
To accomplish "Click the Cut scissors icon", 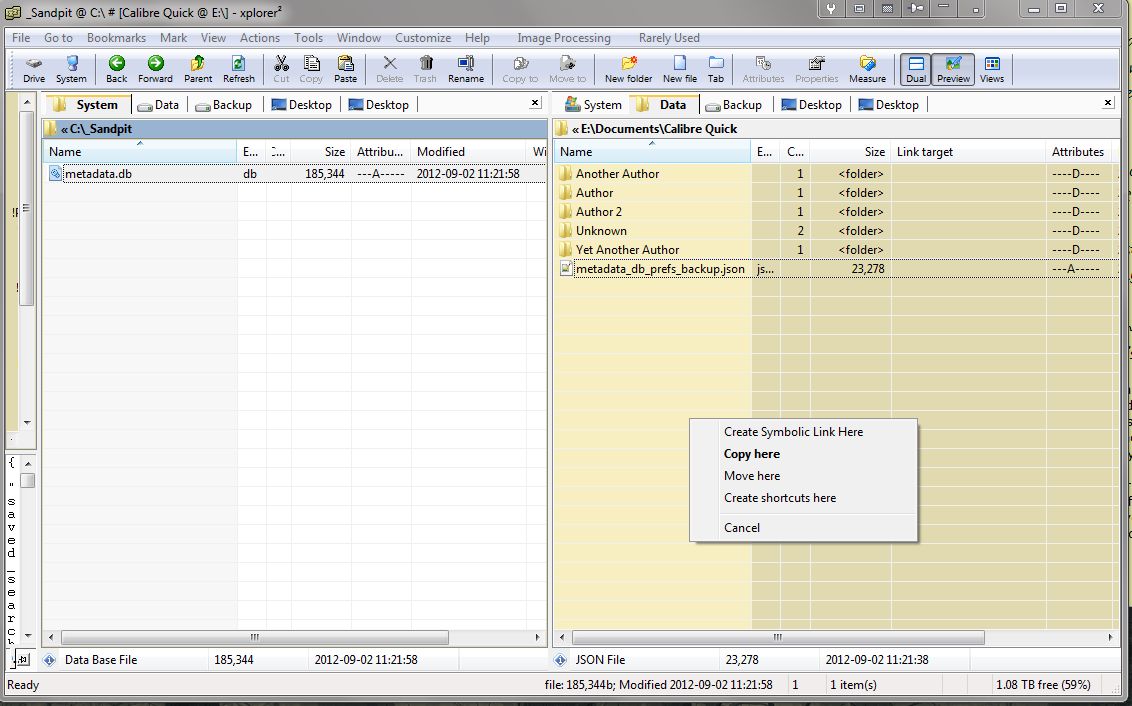I will pyautogui.click(x=281, y=69).
